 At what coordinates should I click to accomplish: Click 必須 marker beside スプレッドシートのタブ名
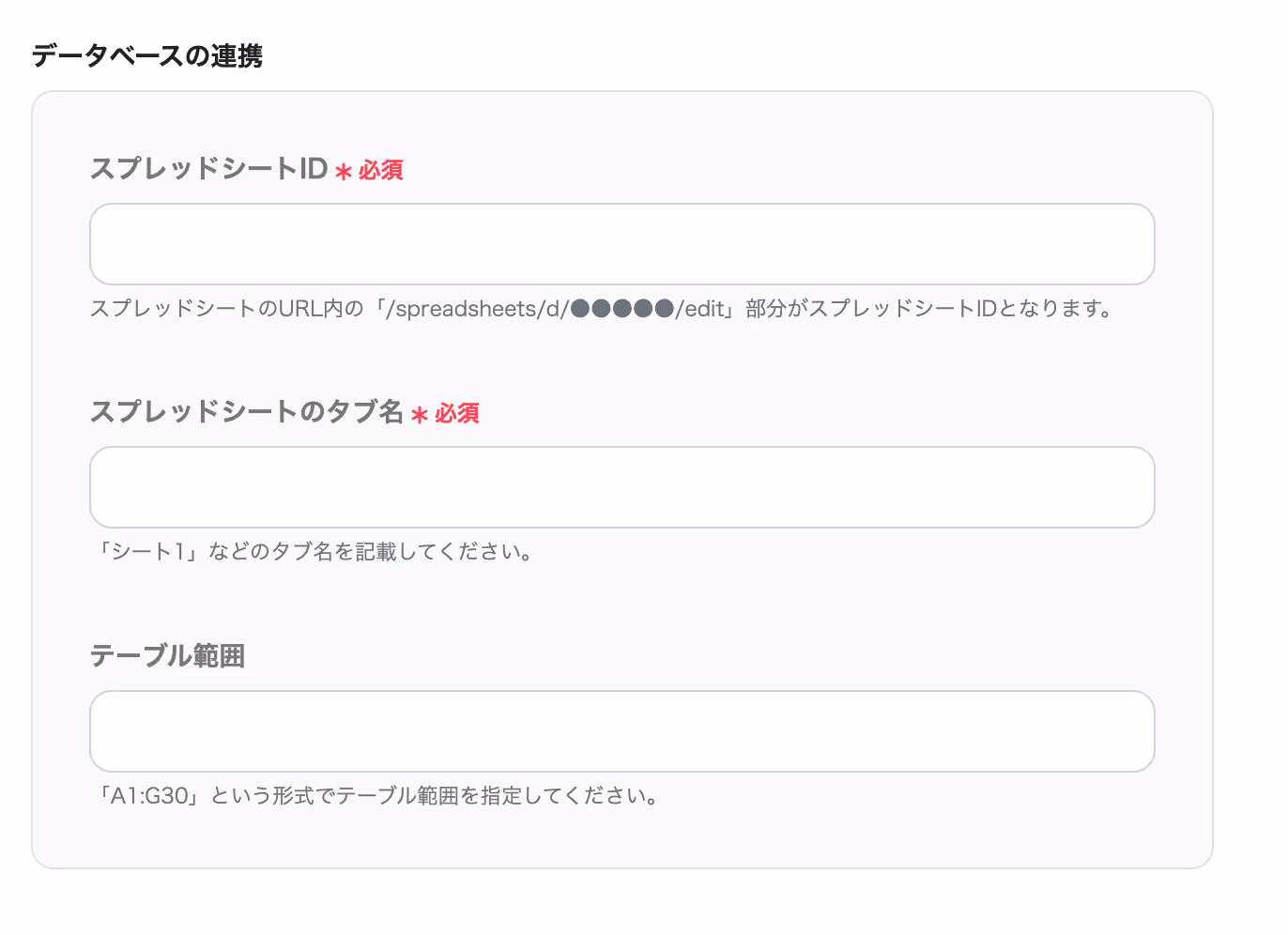(446, 414)
